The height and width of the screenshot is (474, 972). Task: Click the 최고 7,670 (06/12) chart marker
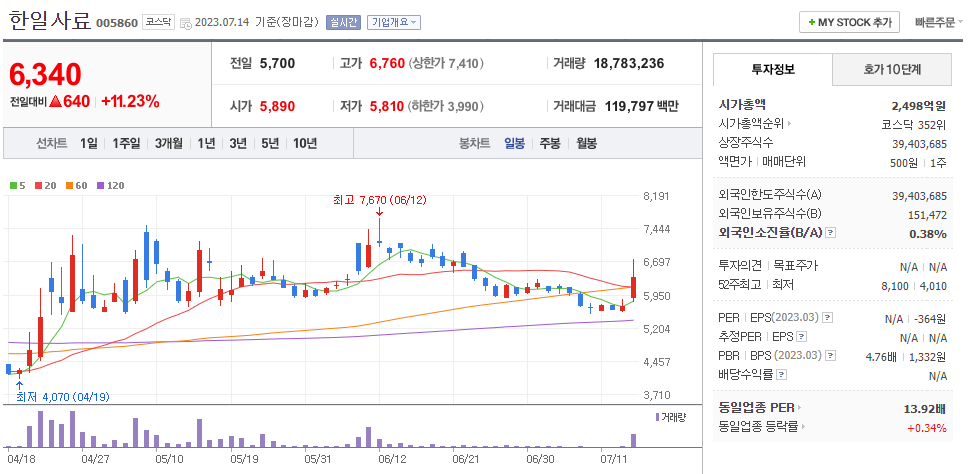(x=379, y=200)
